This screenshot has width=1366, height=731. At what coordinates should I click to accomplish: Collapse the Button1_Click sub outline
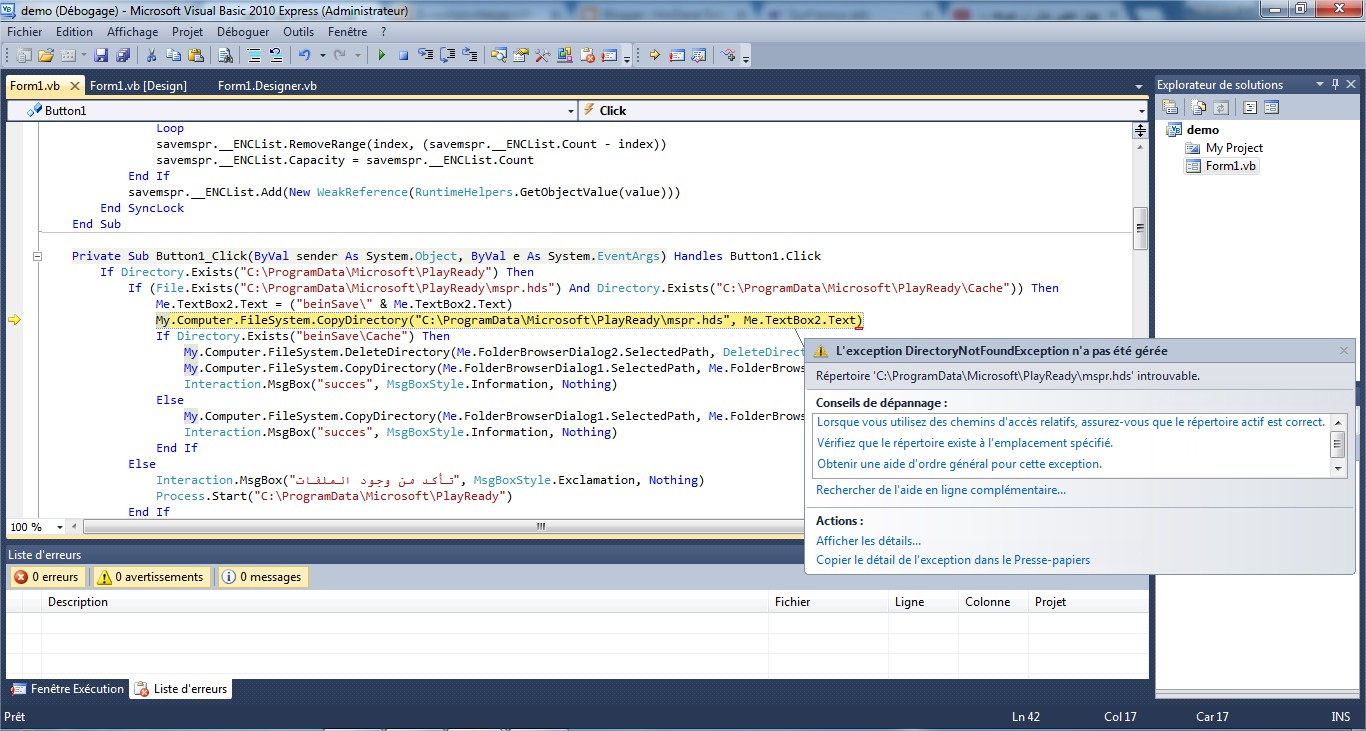click(37, 256)
